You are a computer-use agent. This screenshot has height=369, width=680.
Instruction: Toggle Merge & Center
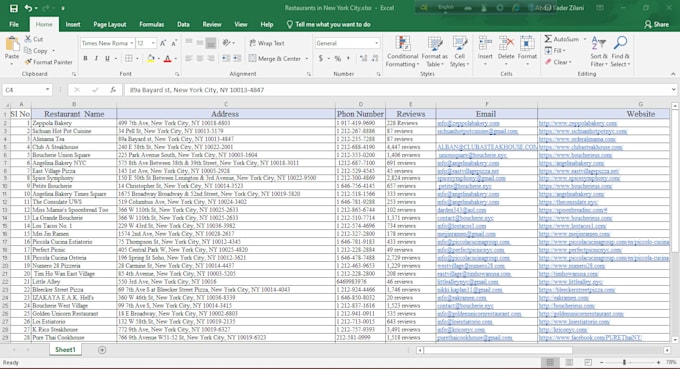[275, 58]
